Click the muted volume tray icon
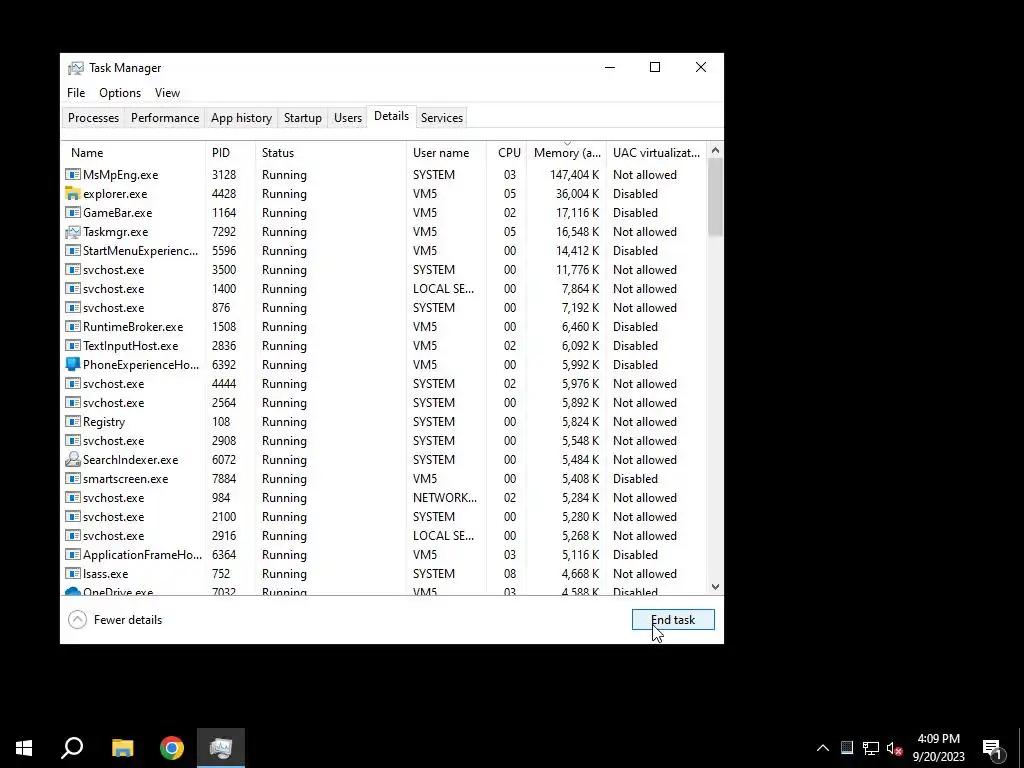This screenshot has height=768, width=1024. click(x=894, y=748)
